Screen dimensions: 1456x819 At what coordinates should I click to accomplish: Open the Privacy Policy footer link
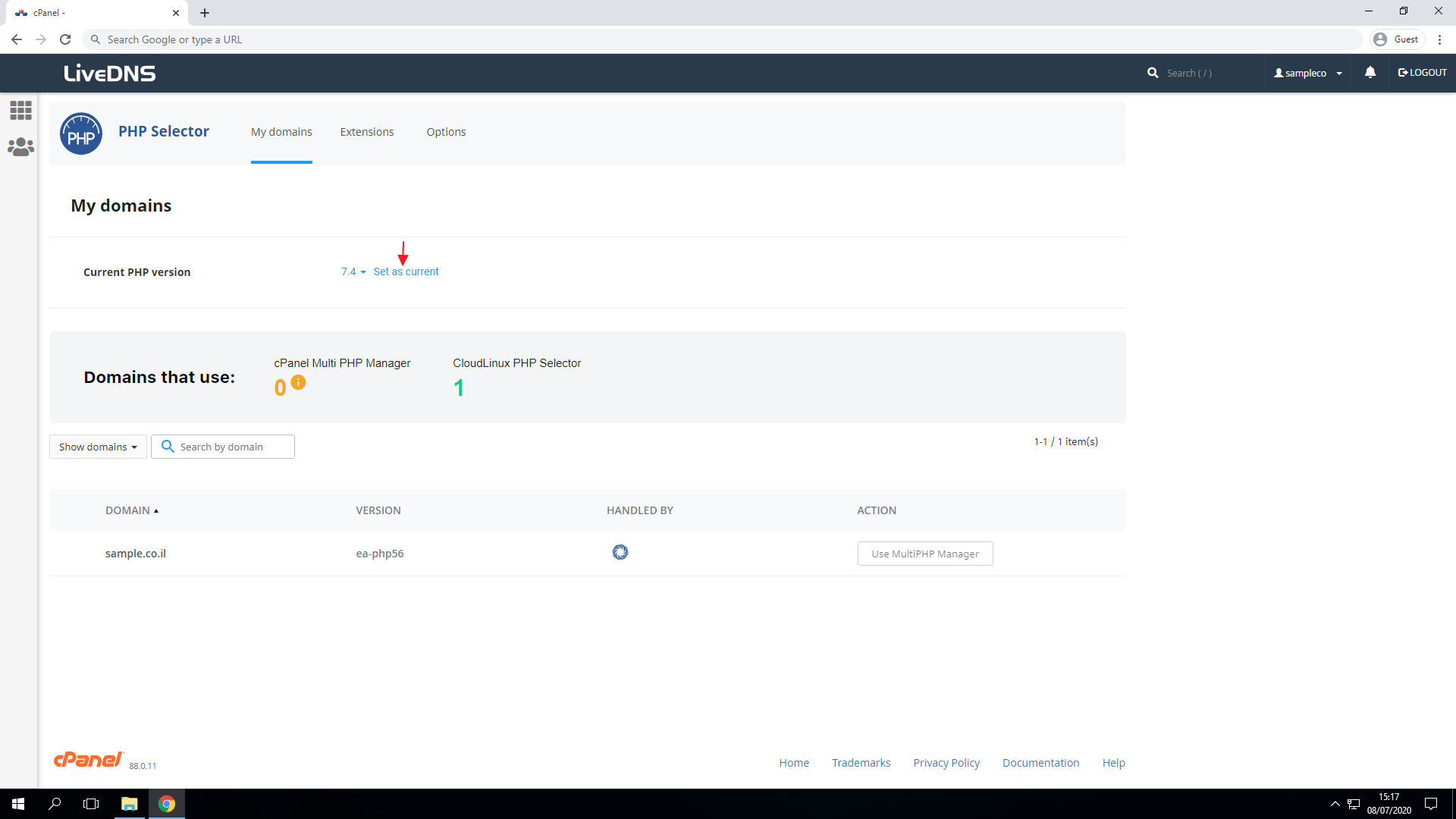click(x=946, y=763)
